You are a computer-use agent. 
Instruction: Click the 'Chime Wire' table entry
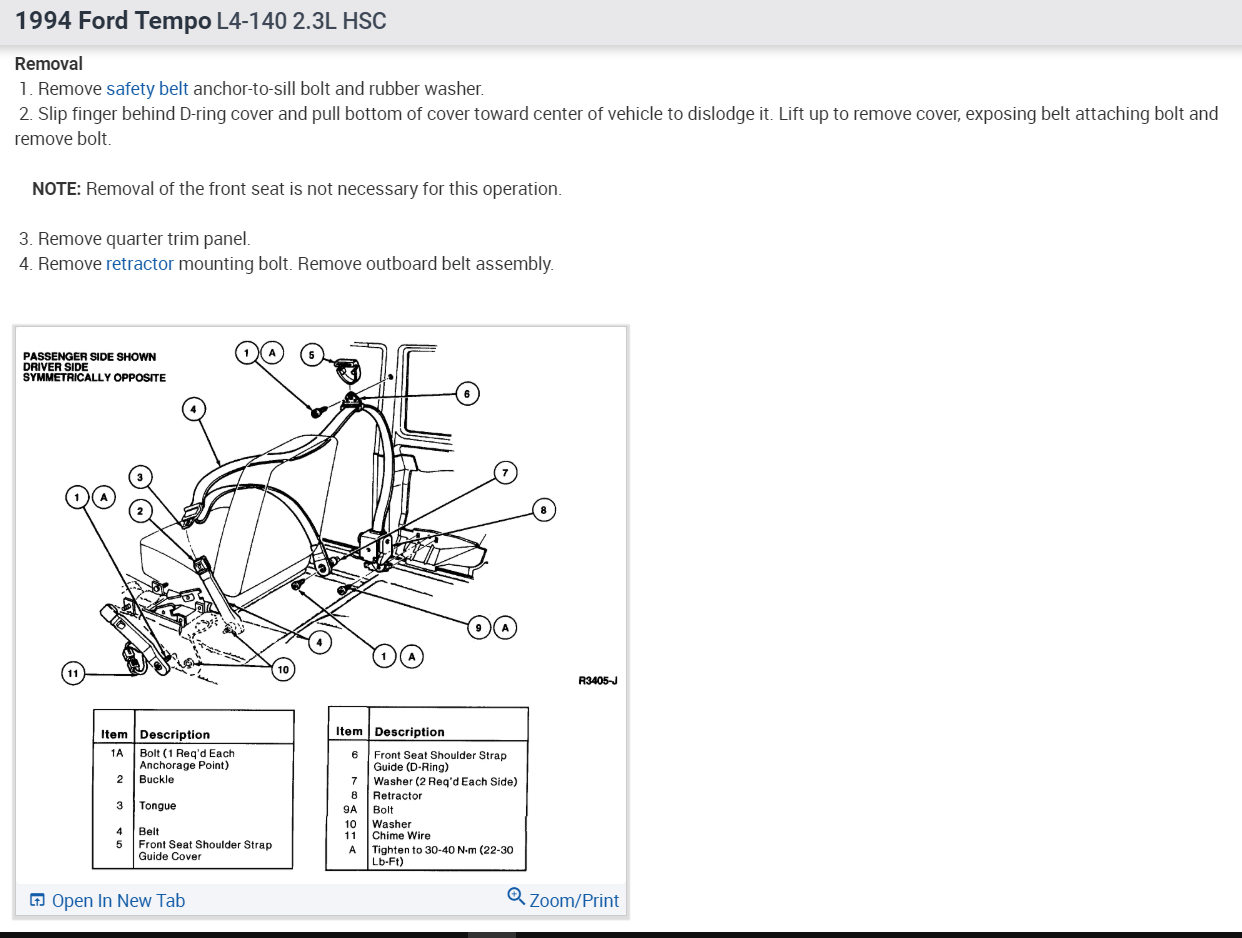pos(402,836)
